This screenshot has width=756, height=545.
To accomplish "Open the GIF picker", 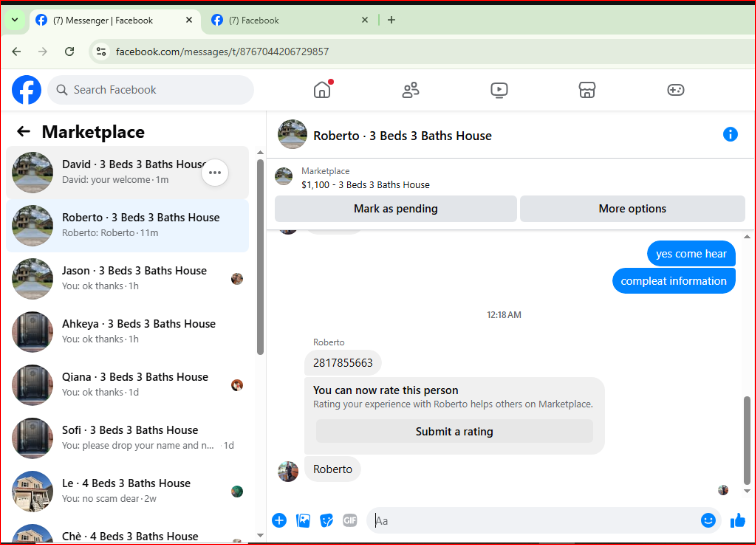I will pyautogui.click(x=350, y=520).
